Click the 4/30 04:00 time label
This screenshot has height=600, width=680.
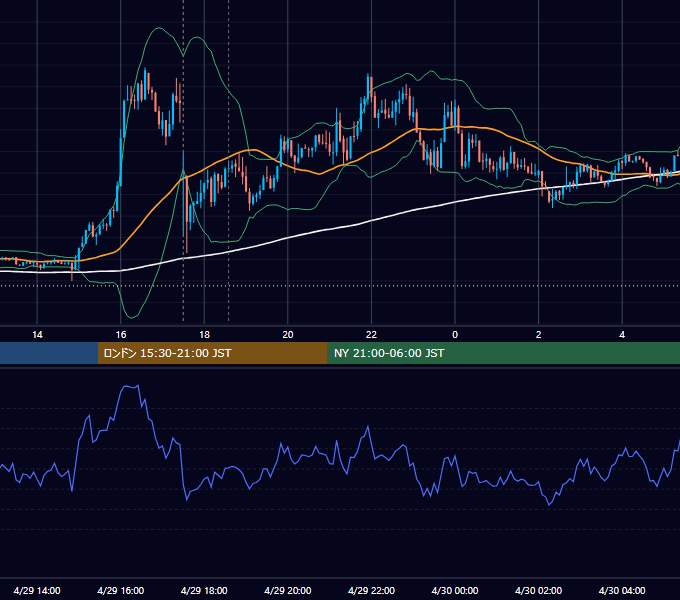(x=622, y=590)
